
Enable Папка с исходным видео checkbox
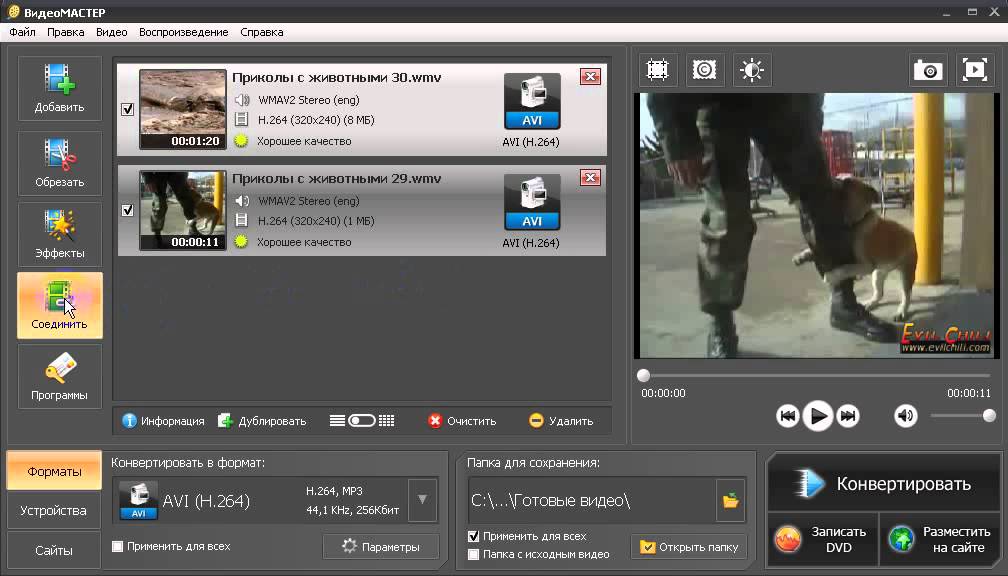(474, 554)
